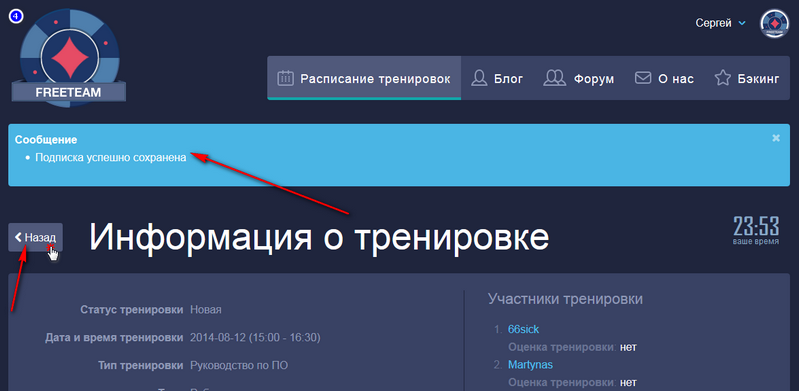Go to the Форум section
The height and width of the screenshot is (391, 799).
579,79
